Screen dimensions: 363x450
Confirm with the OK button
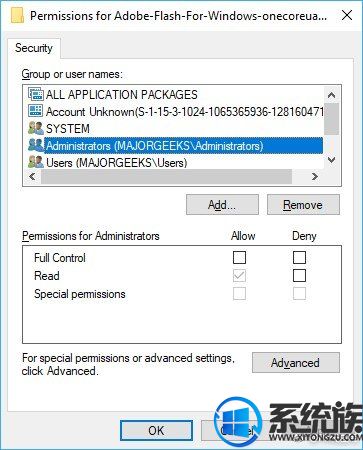pos(156,430)
